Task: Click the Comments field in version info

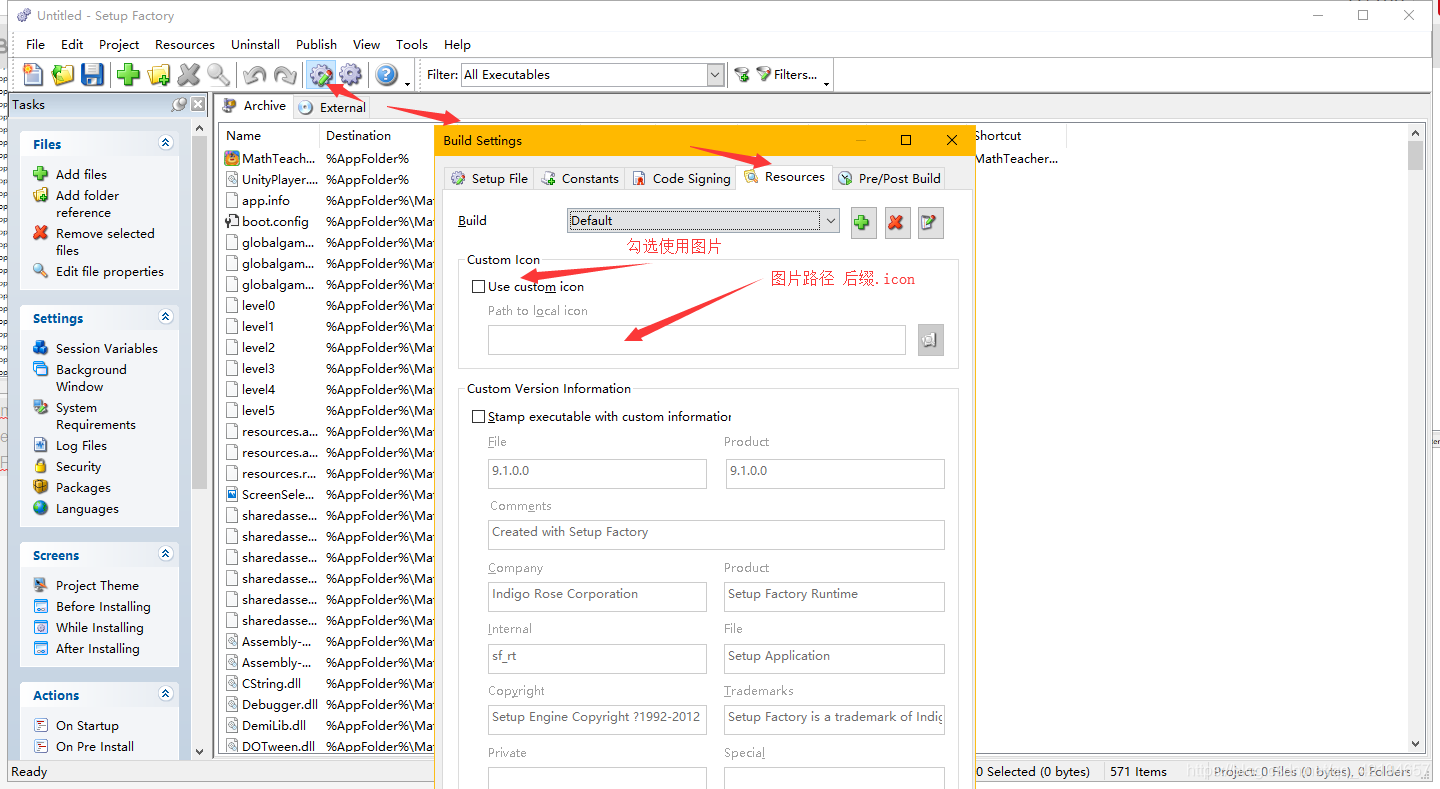Action: tap(717, 534)
